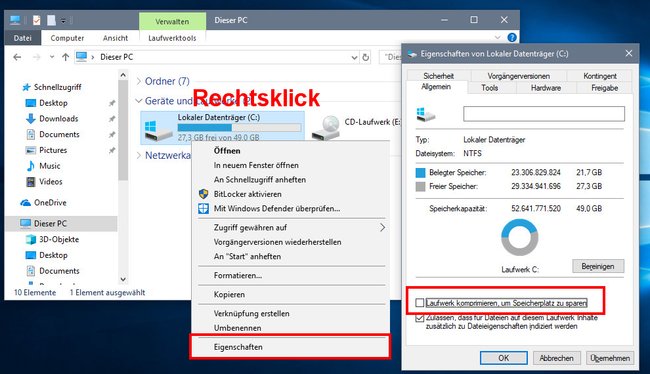The width and height of the screenshot is (650, 374).
Task: Click the pin icon next to Downloads
Action: [x=112, y=119]
